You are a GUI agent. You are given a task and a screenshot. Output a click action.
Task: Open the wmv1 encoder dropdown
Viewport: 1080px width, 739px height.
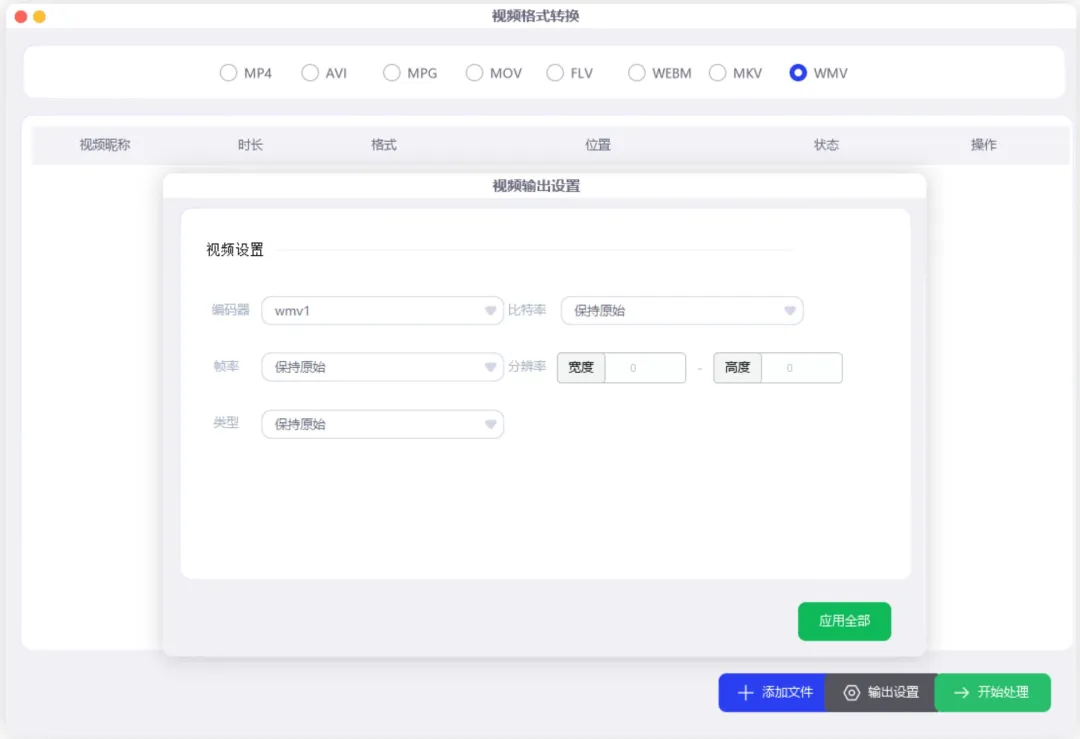pyautogui.click(x=382, y=311)
